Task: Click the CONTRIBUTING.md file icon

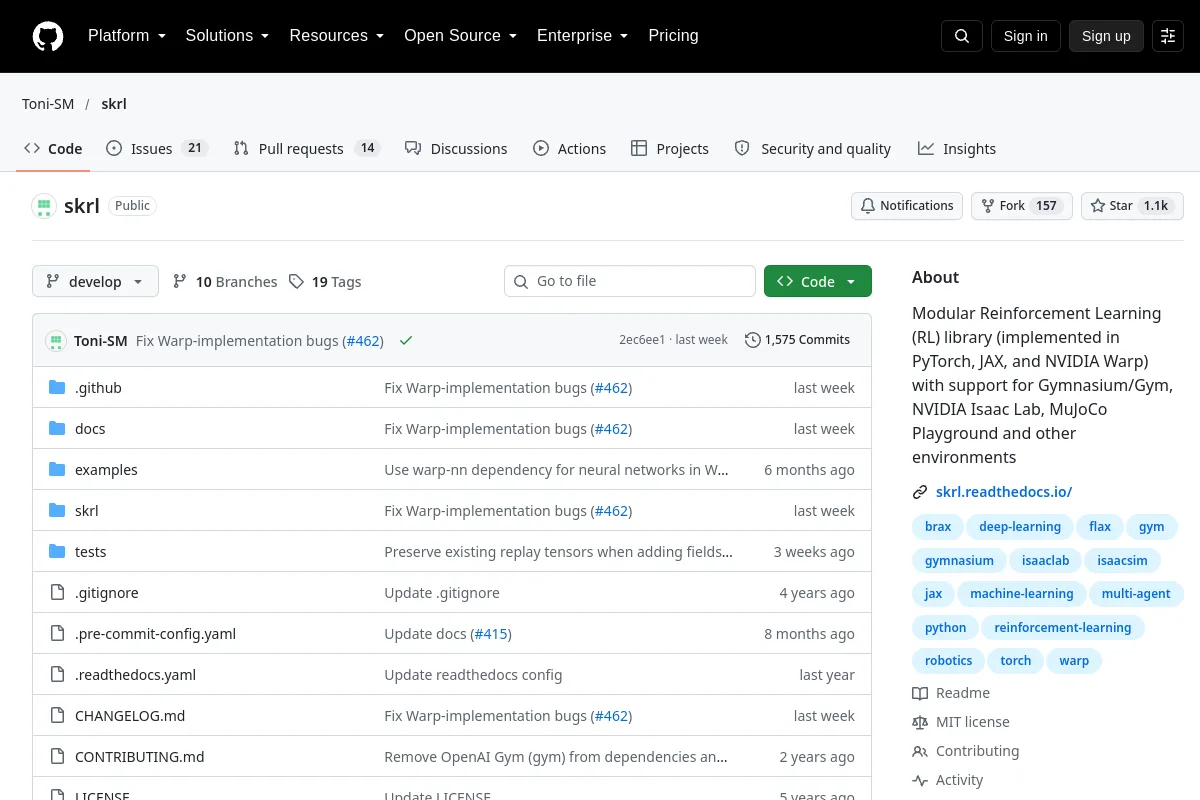Action: click(57, 756)
